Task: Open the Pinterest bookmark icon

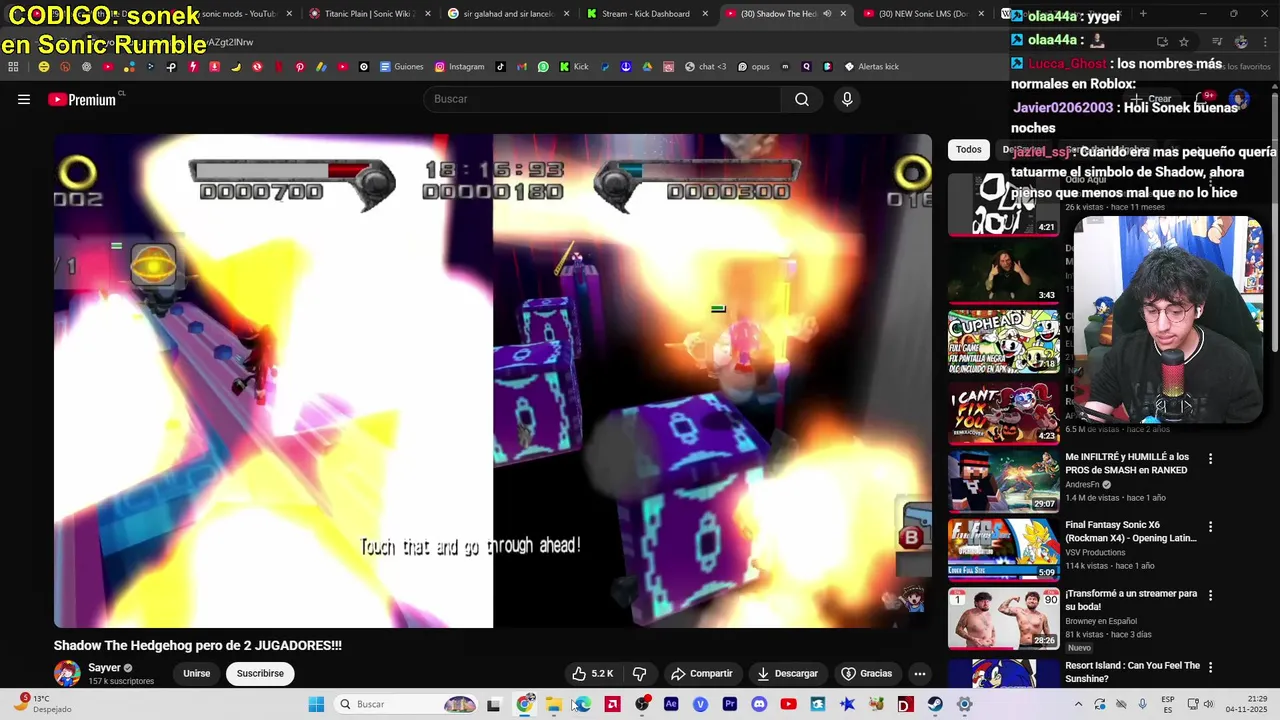Action: (x=299, y=67)
